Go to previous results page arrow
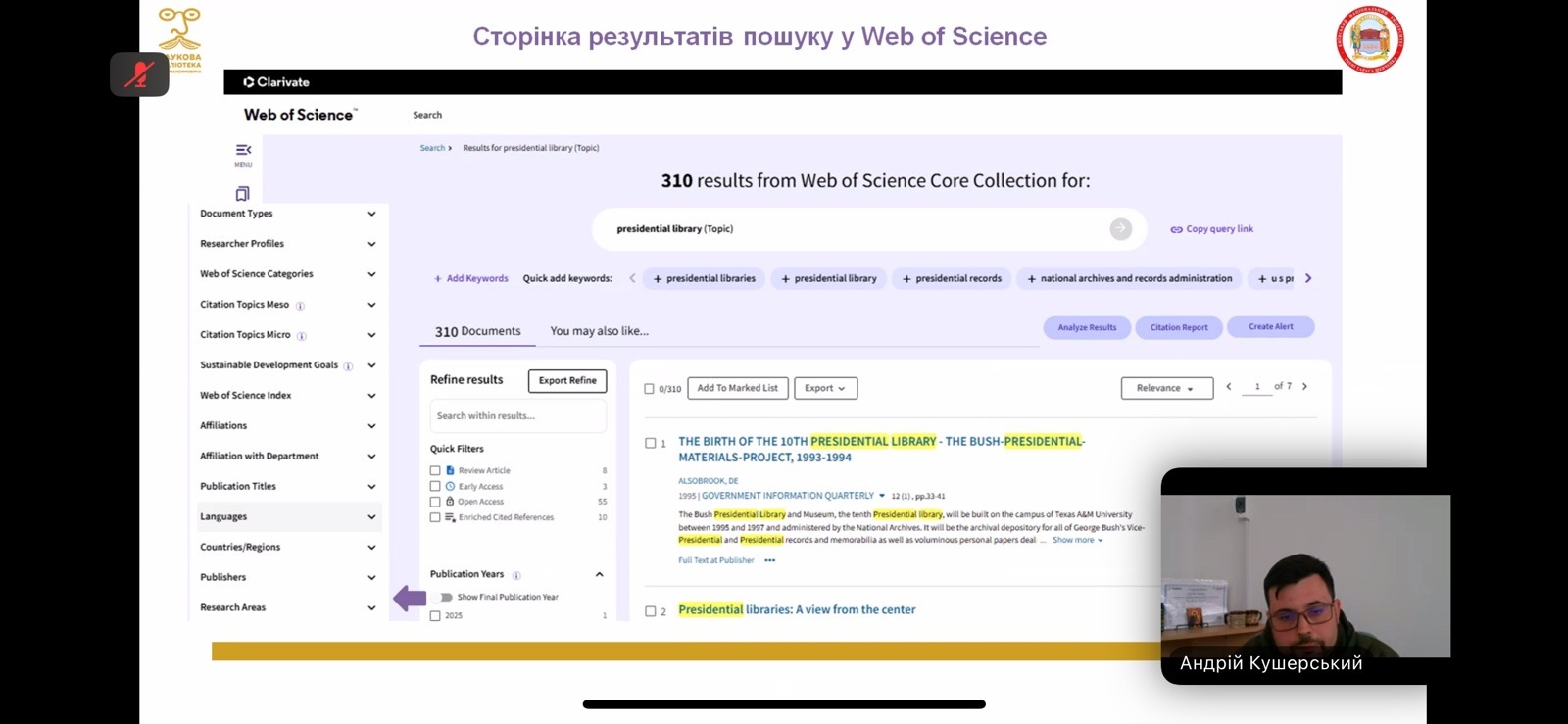The height and width of the screenshot is (724, 1568). tap(1229, 387)
